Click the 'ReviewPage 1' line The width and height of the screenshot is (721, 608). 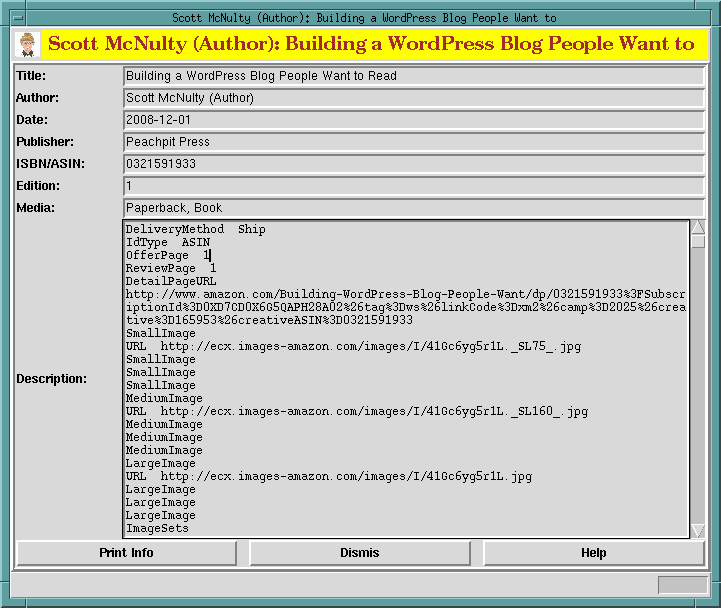coord(171,268)
